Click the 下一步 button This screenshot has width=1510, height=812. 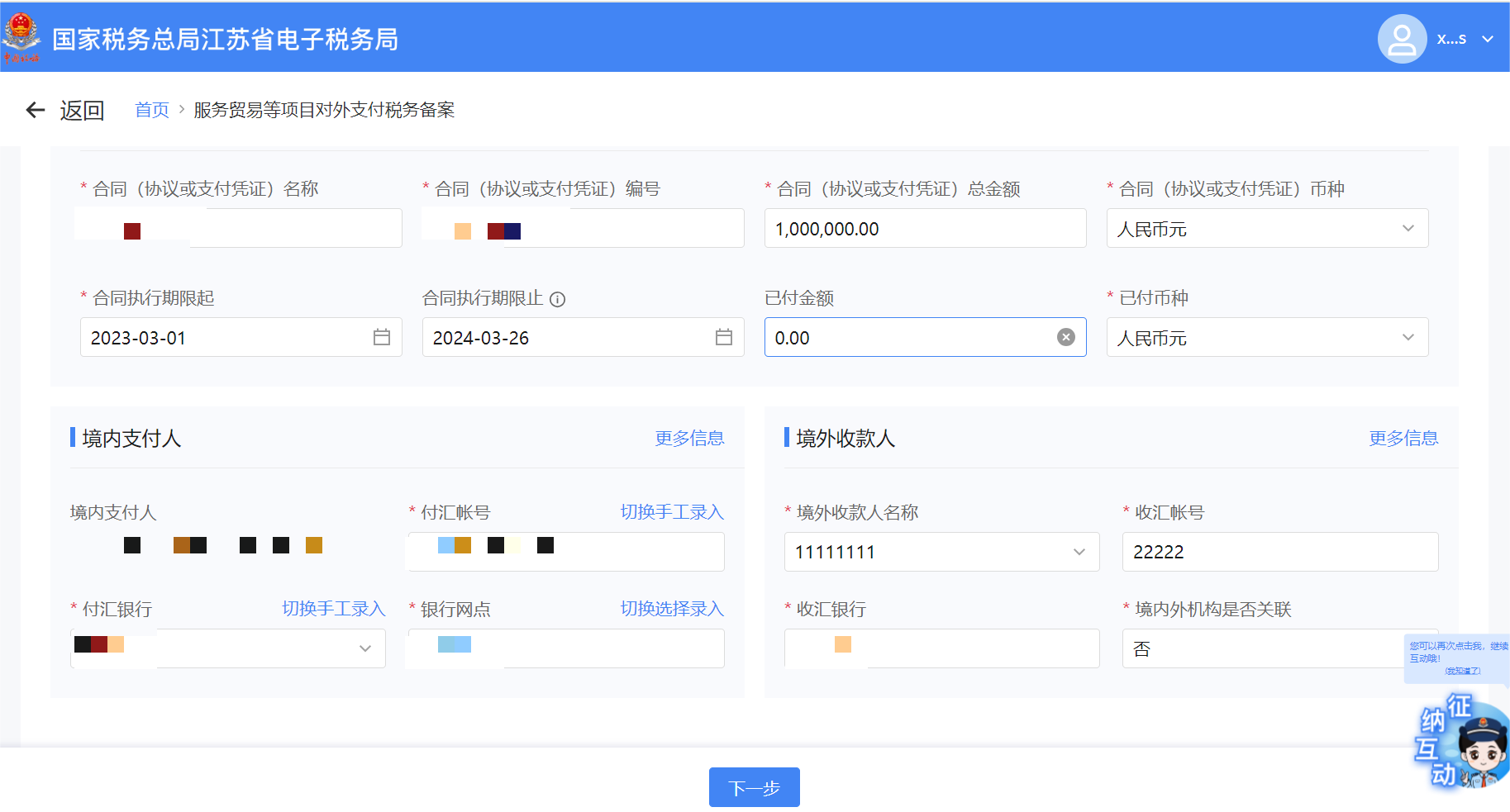pyautogui.click(x=754, y=787)
